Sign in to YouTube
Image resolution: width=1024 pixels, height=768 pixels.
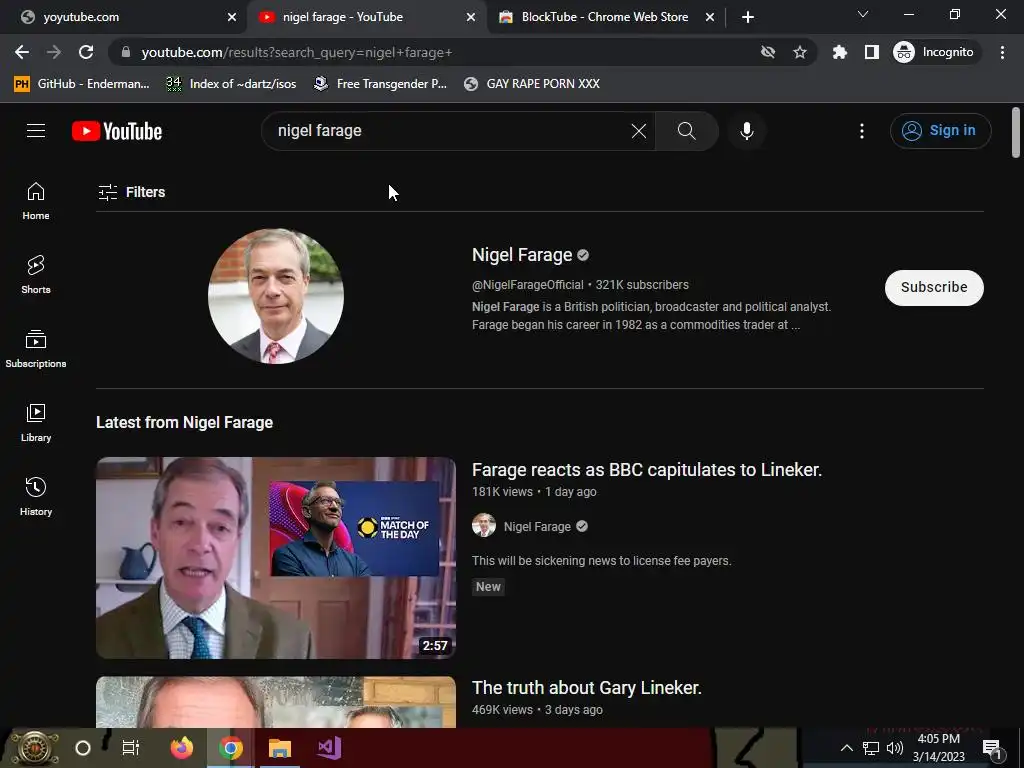940,131
